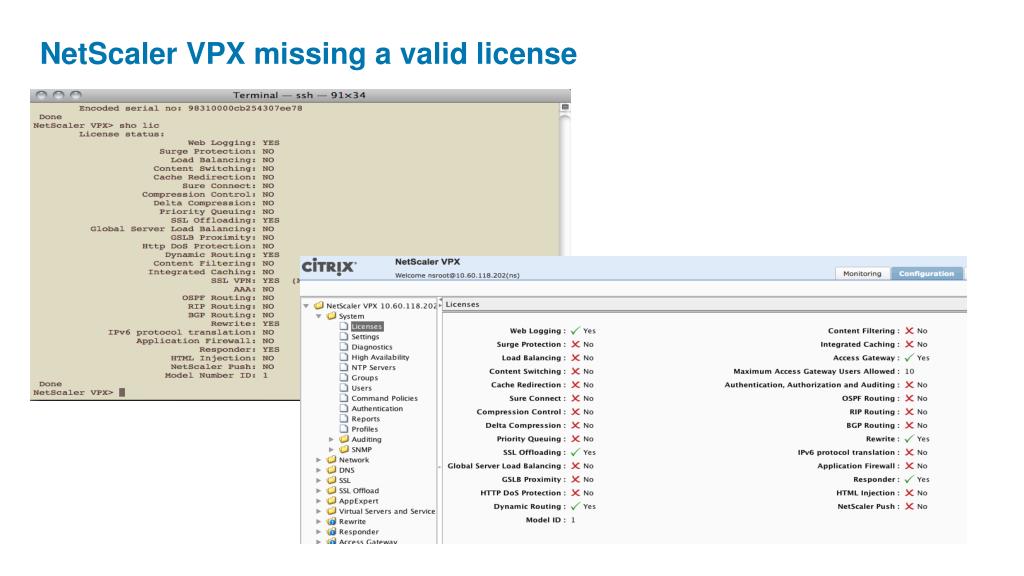Click the SNMP folder icon

pyautogui.click(x=344, y=449)
